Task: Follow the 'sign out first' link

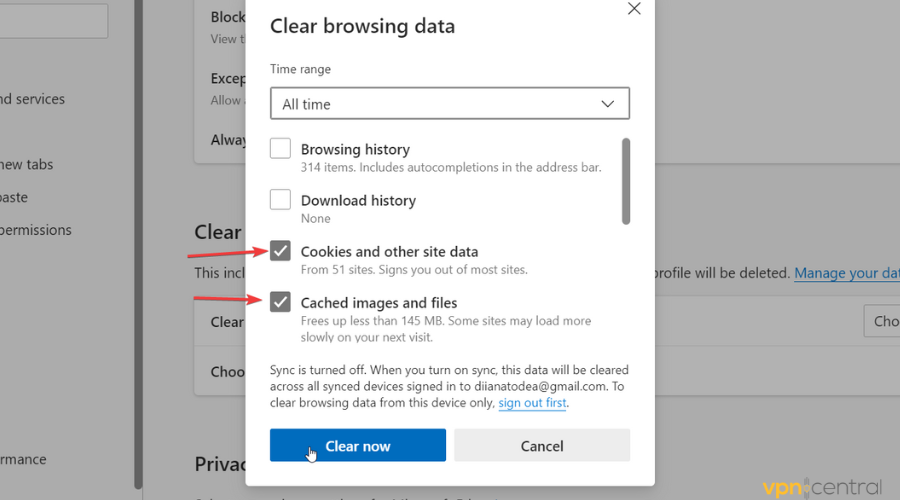Action: (x=532, y=403)
